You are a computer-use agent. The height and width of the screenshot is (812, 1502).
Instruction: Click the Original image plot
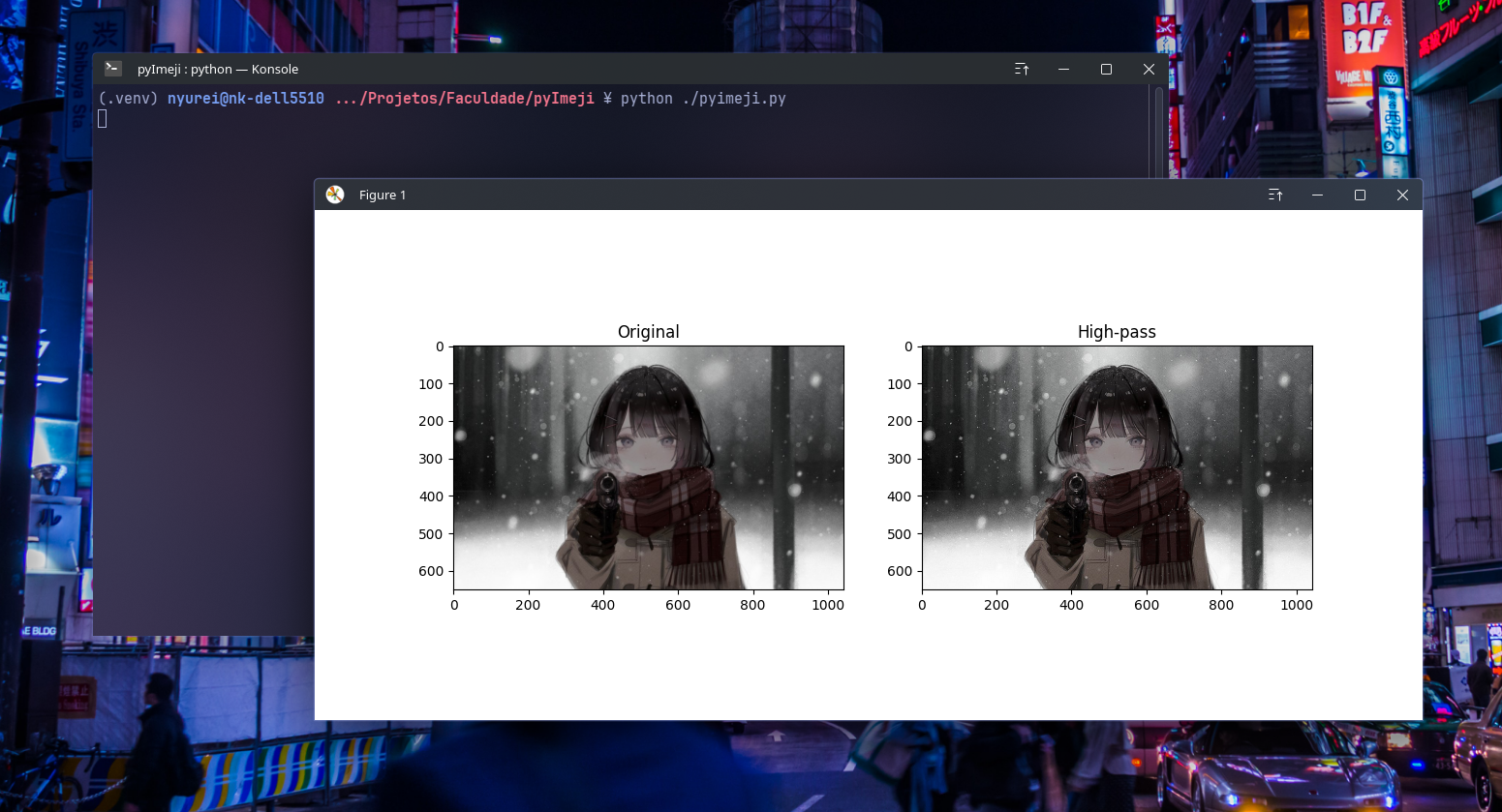649,467
